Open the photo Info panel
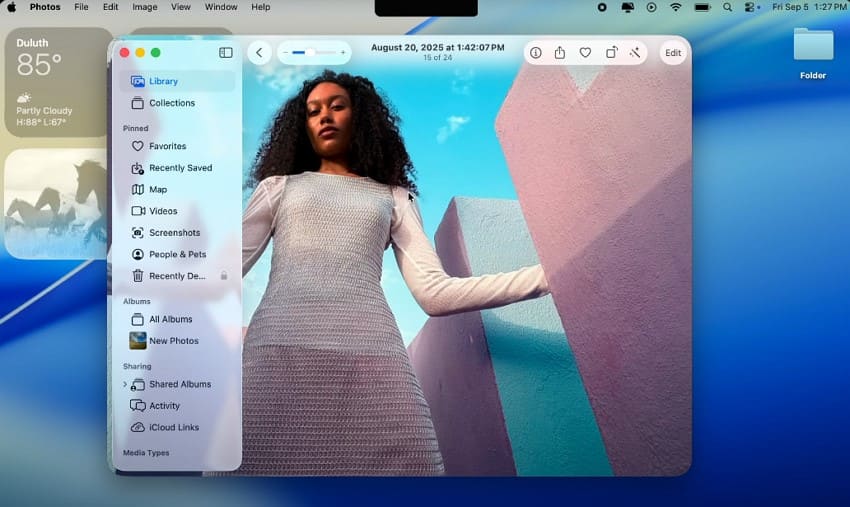The image size is (850, 507). pyautogui.click(x=536, y=53)
